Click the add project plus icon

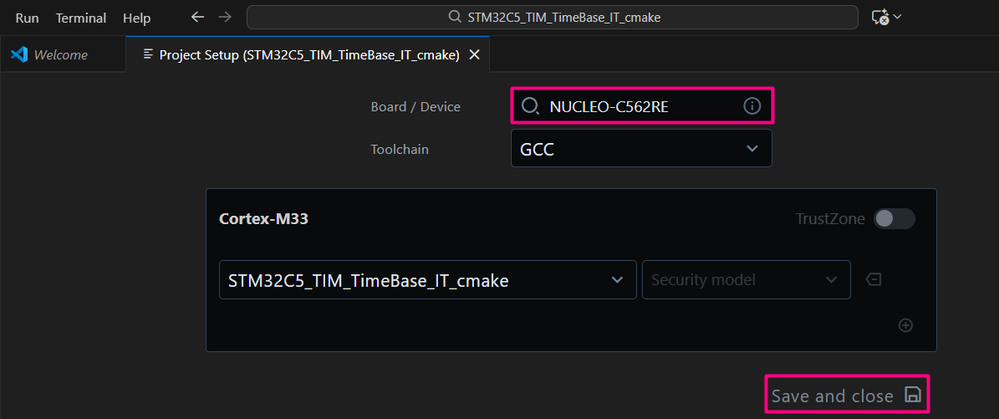[x=905, y=325]
